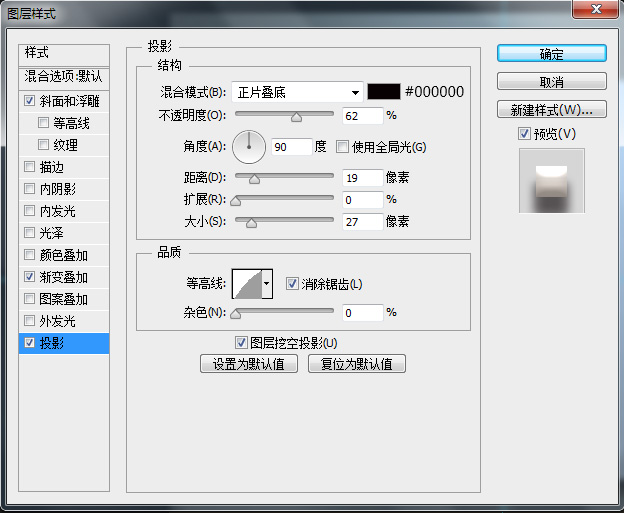Focus the 杂色 value field
The image size is (624, 513).
point(363,312)
